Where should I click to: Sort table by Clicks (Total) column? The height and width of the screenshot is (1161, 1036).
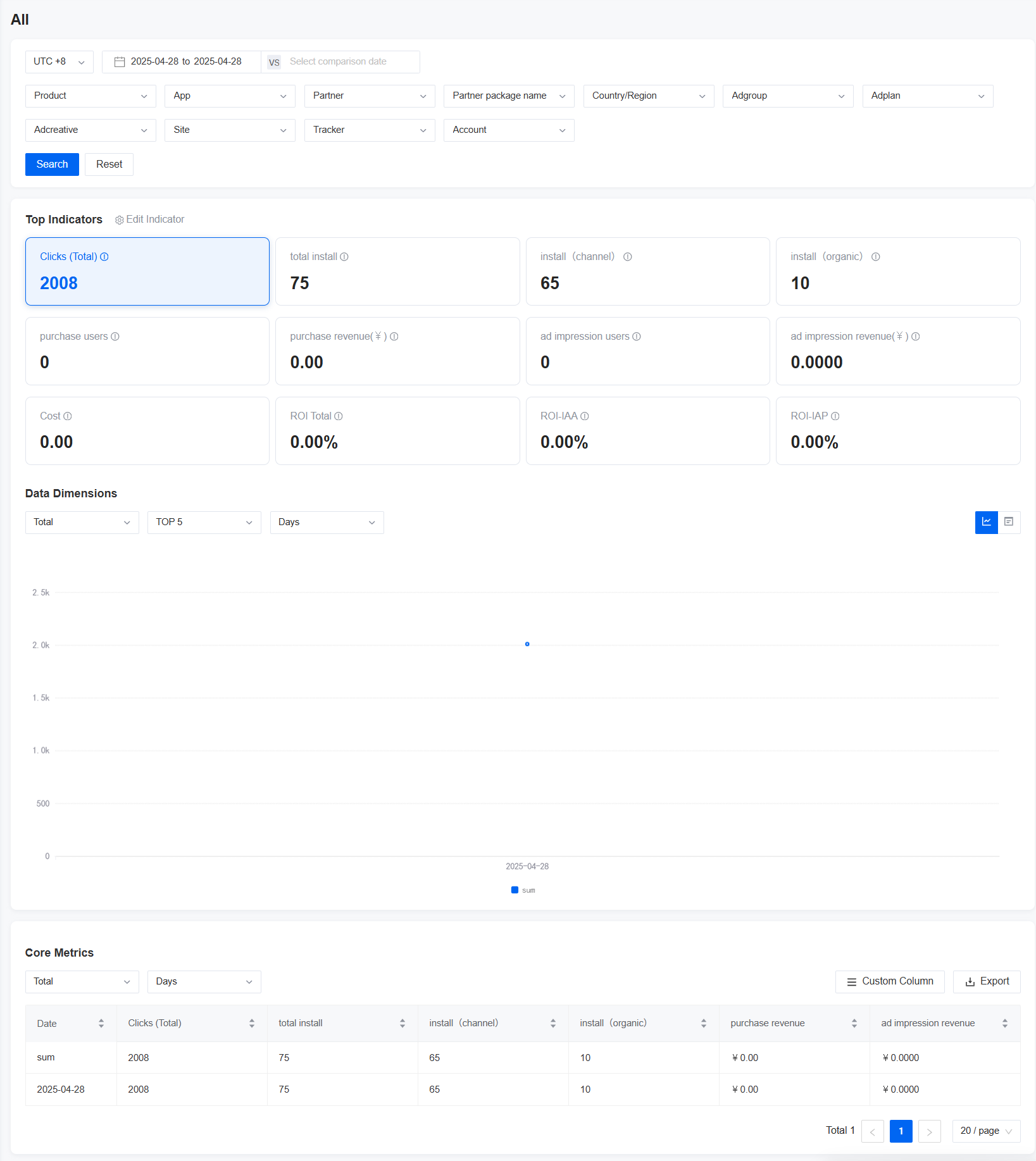pos(251,1023)
